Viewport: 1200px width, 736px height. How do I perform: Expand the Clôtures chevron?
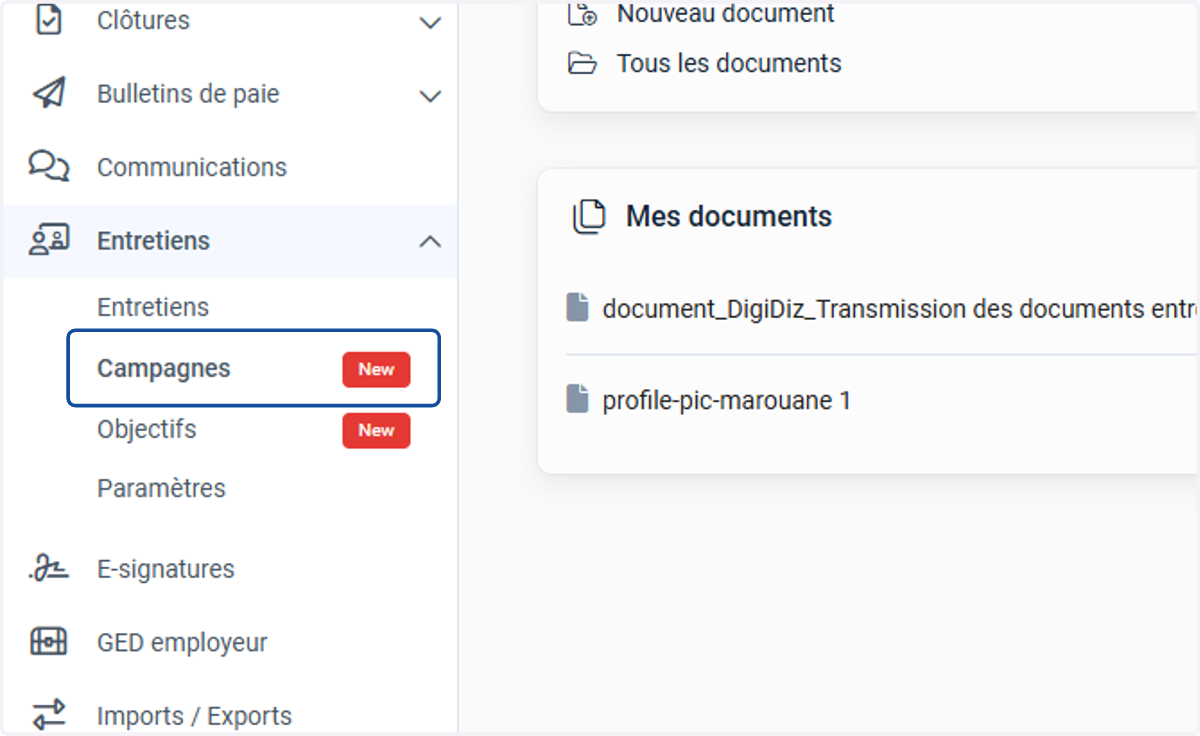[430, 22]
